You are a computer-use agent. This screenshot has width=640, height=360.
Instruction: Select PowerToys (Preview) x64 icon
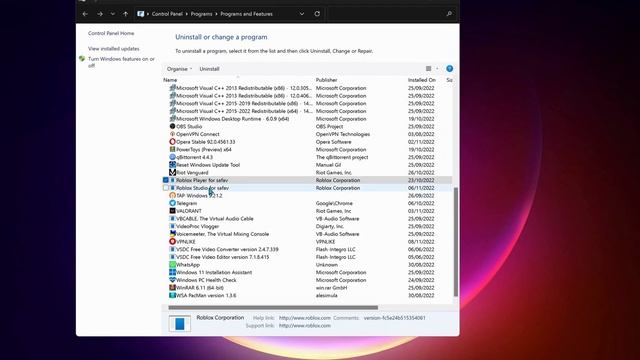point(172,149)
